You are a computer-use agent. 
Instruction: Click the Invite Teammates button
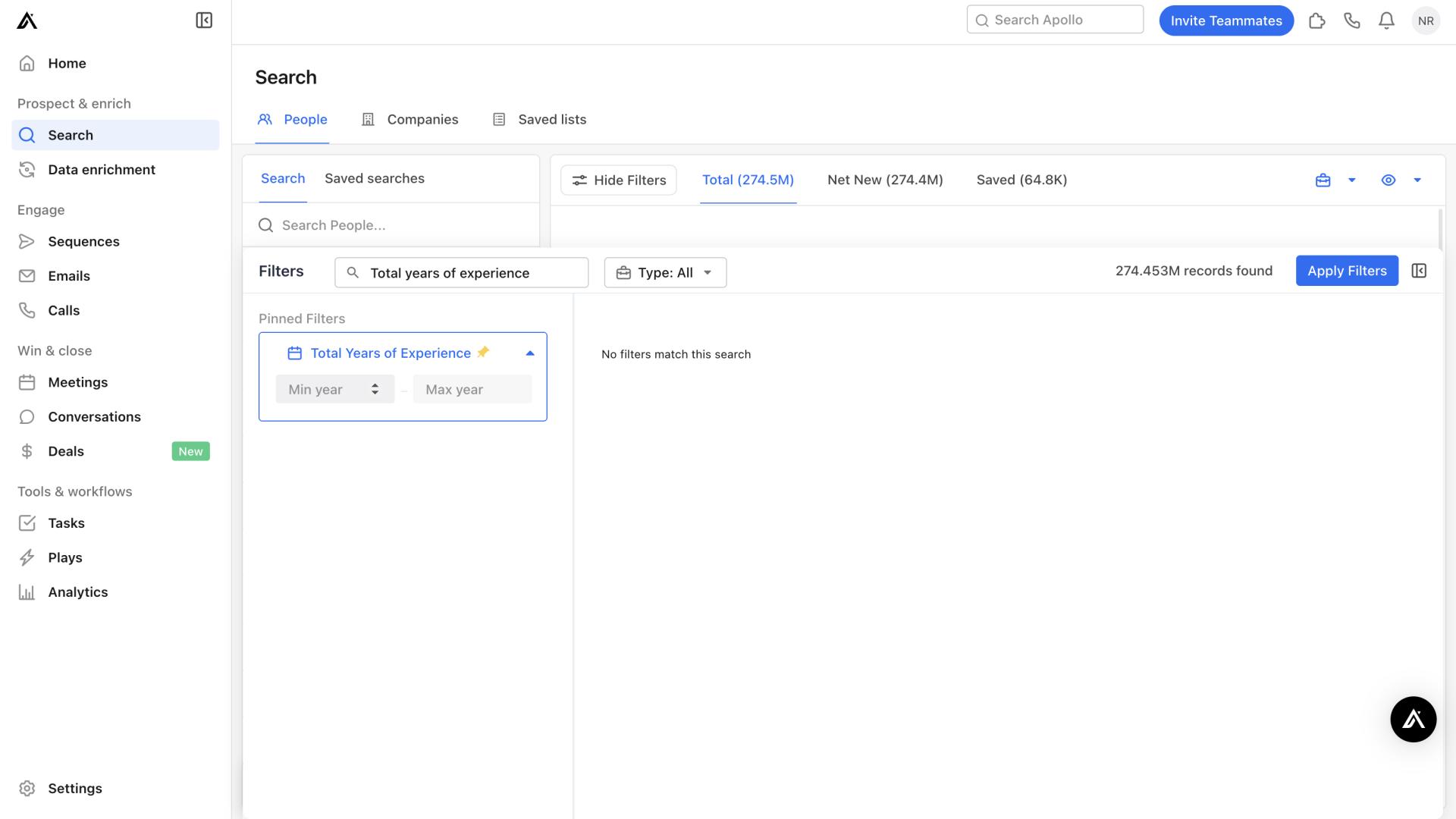[x=1226, y=20]
